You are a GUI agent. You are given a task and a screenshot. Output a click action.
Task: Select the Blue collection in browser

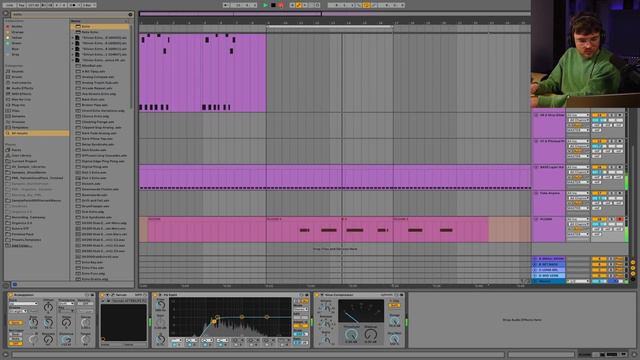tap(16, 49)
